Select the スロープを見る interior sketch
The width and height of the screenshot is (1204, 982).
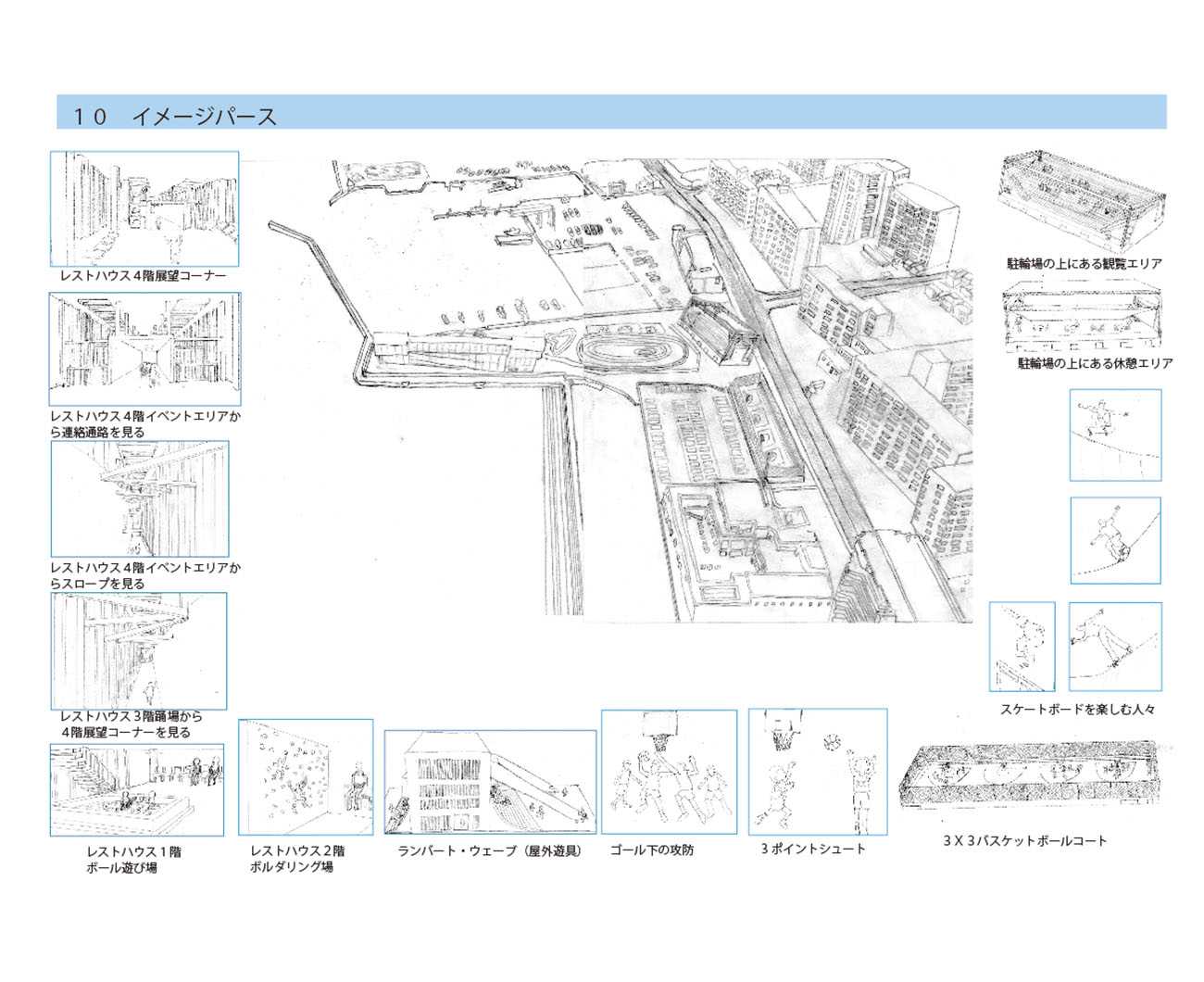click(x=140, y=498)
